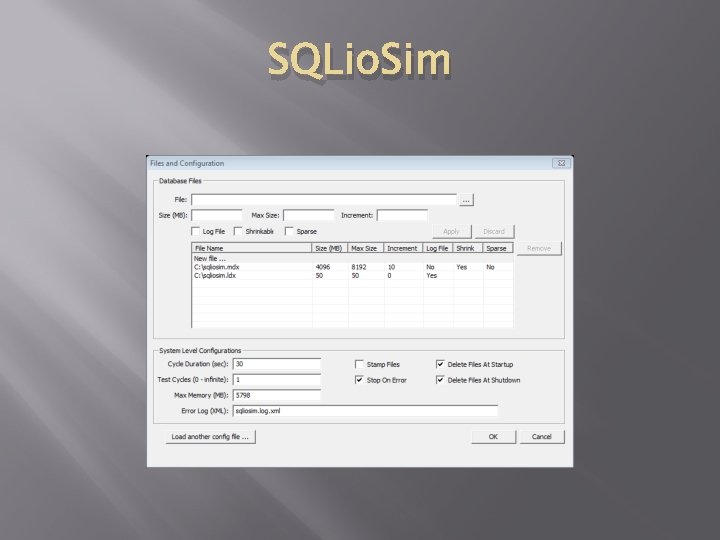720x540 pixels.
Task: Click the Remove button
Action: (x=539, y=248)
